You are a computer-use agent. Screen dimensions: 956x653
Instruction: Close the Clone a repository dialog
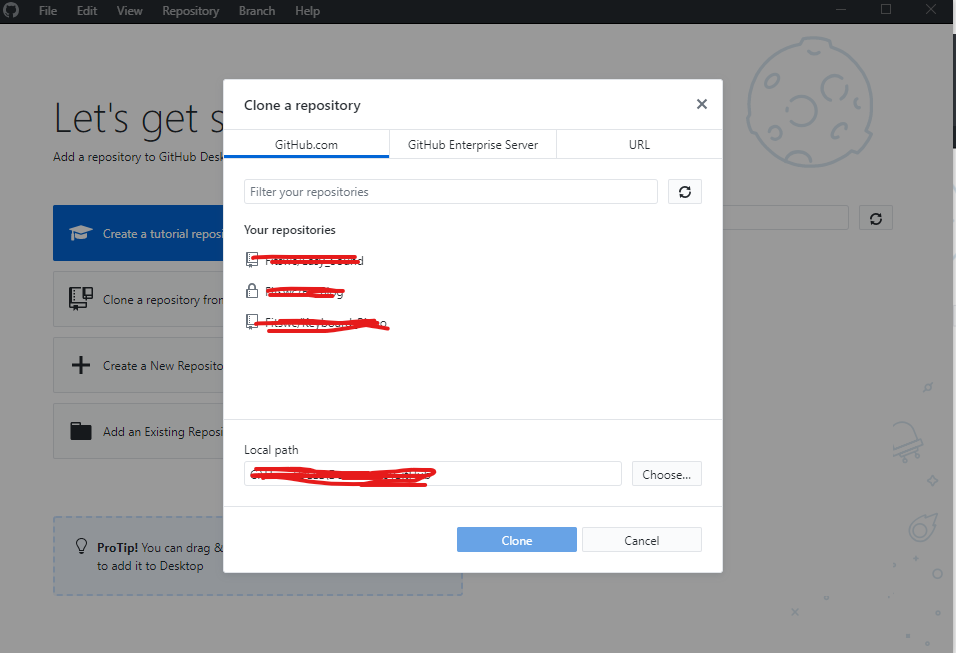(702, 104)
